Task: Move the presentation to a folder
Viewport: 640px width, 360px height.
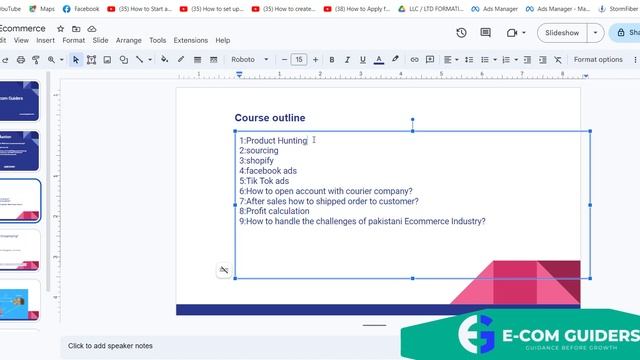Action: point(76,29)
